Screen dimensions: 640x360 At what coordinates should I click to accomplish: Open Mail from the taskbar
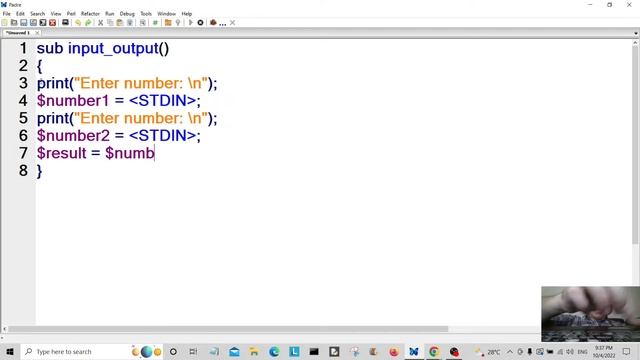click(x=234, y=351)
